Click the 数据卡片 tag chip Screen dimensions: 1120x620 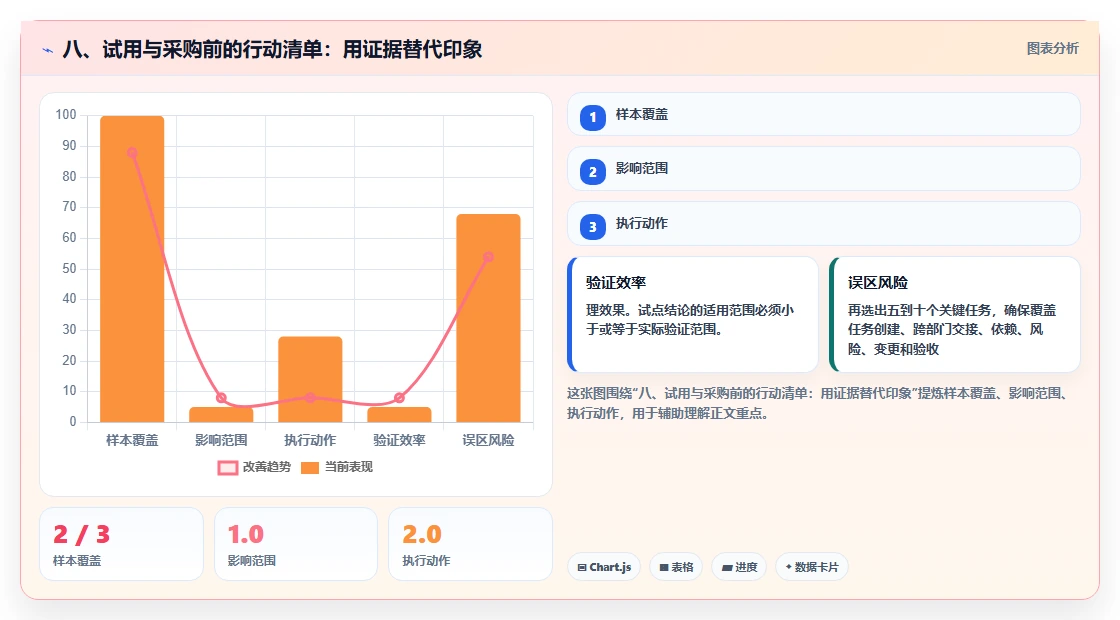tap(812, 567)
